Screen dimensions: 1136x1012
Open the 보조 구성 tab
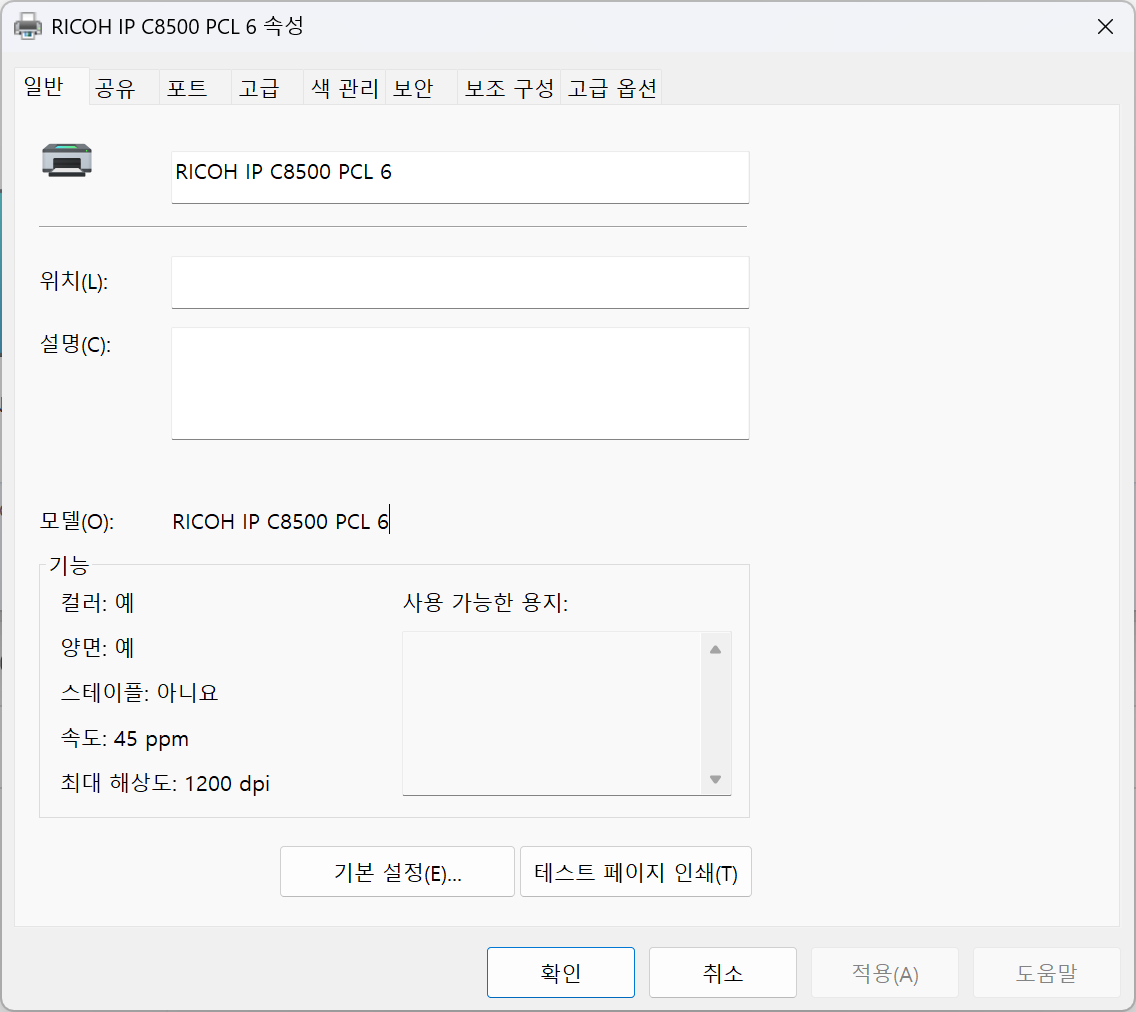tap(509, 88)
